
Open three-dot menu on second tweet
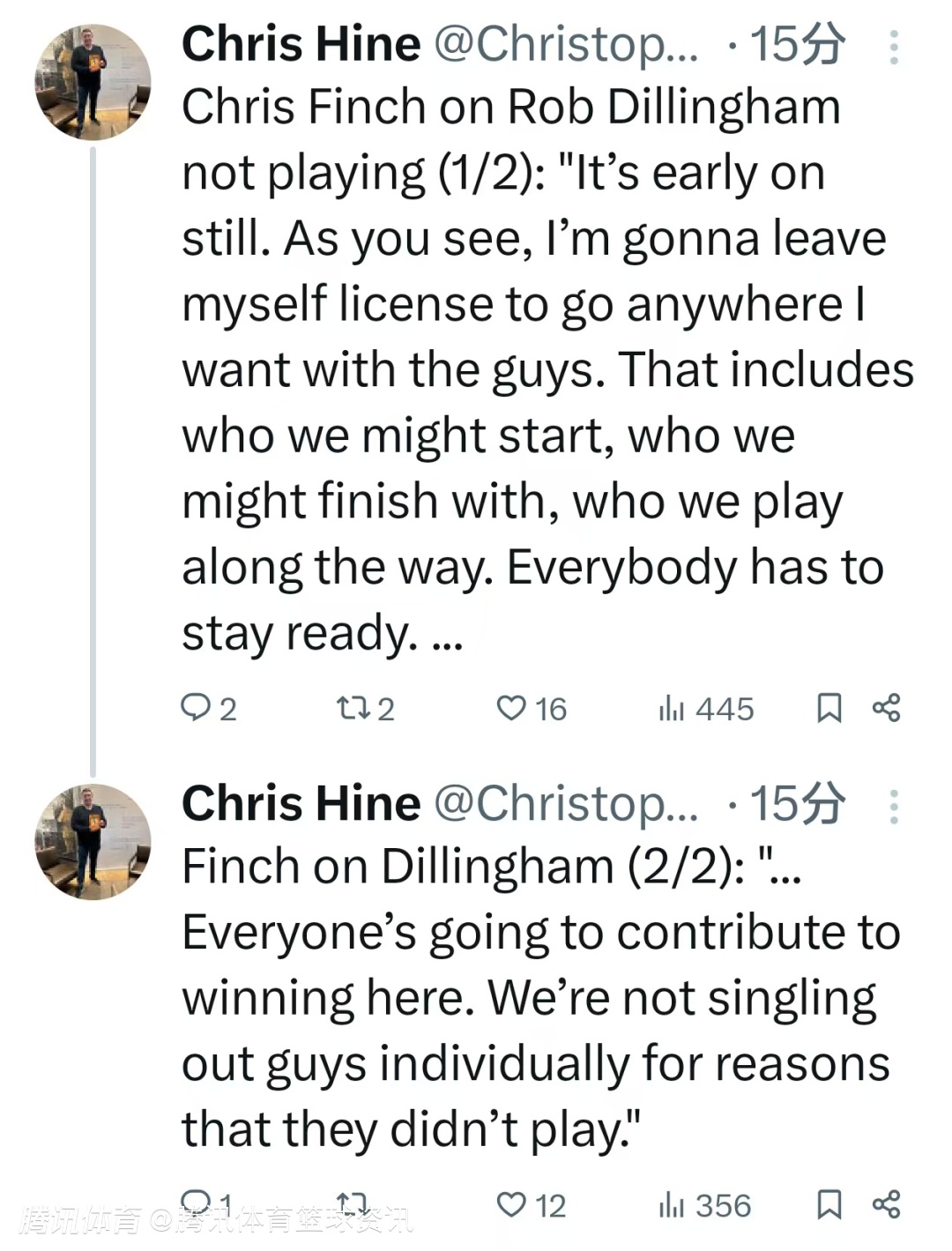[894, 807]
